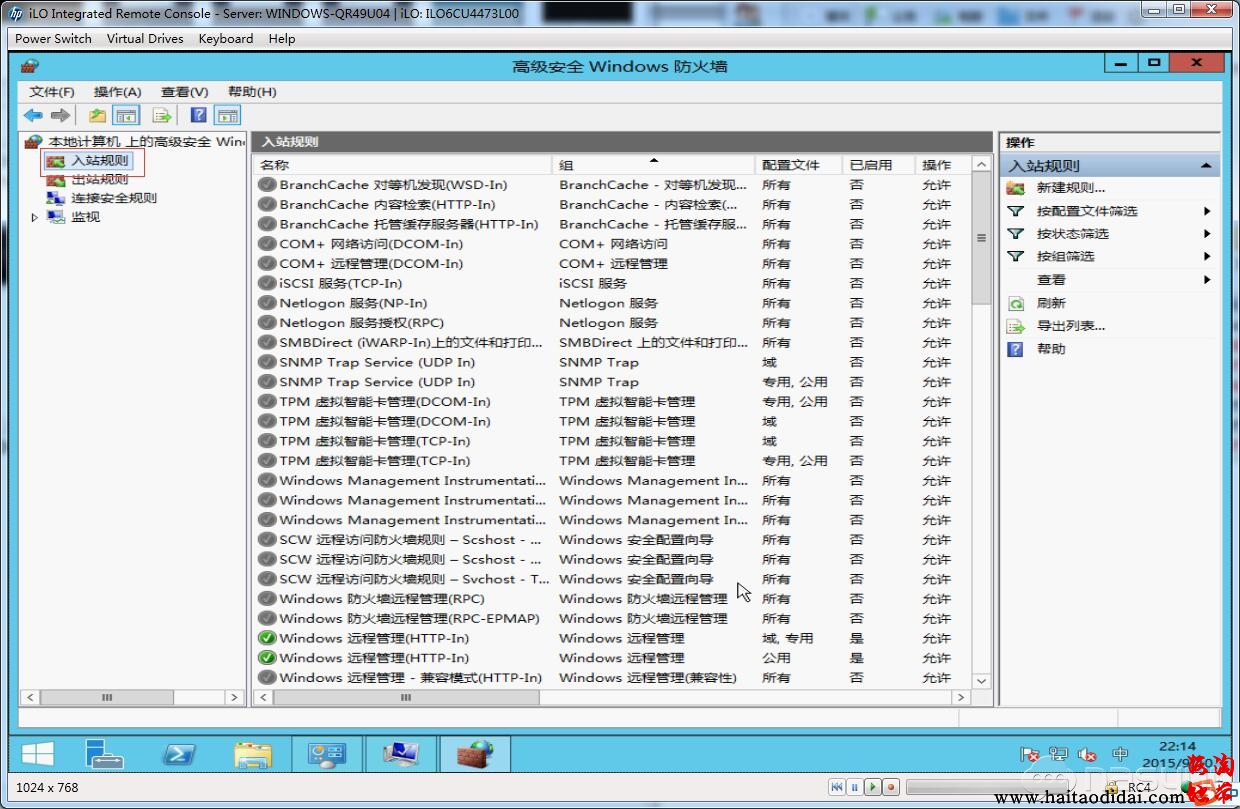Click the blue back arrow in toolbar
The image size is (1240, 809).
[33, 115]
